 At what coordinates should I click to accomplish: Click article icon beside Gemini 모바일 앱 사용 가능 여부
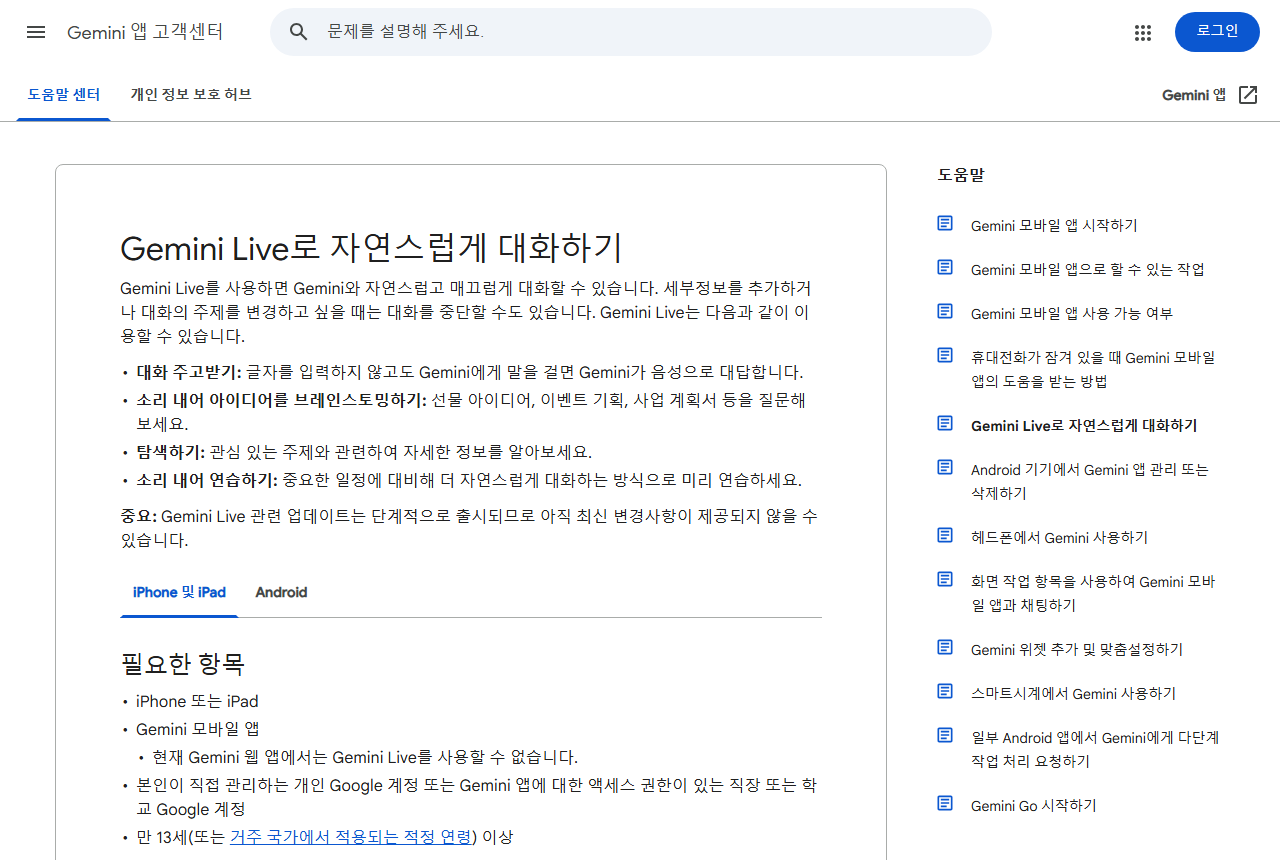click(945, 311)
